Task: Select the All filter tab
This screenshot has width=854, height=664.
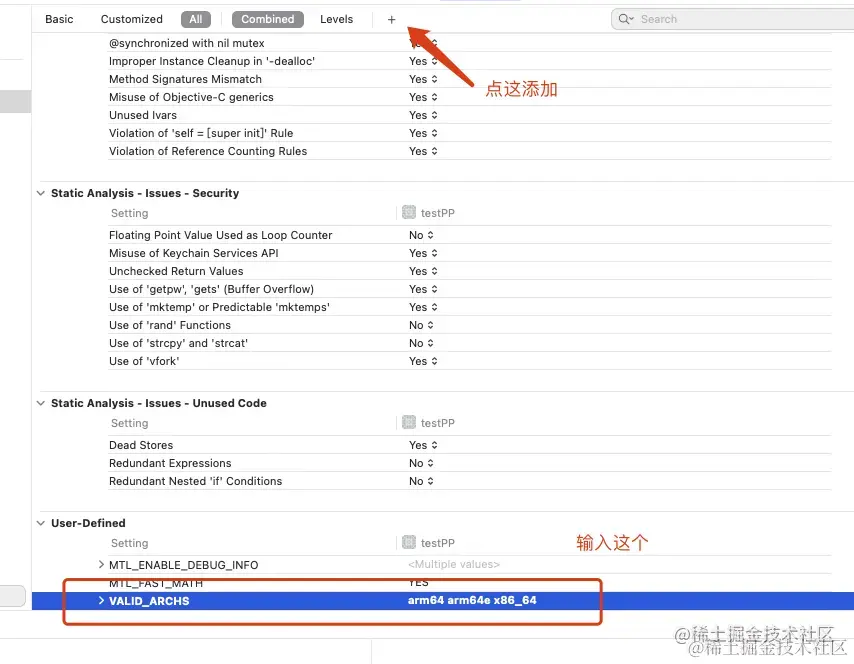Action: [x=196, y=19]
